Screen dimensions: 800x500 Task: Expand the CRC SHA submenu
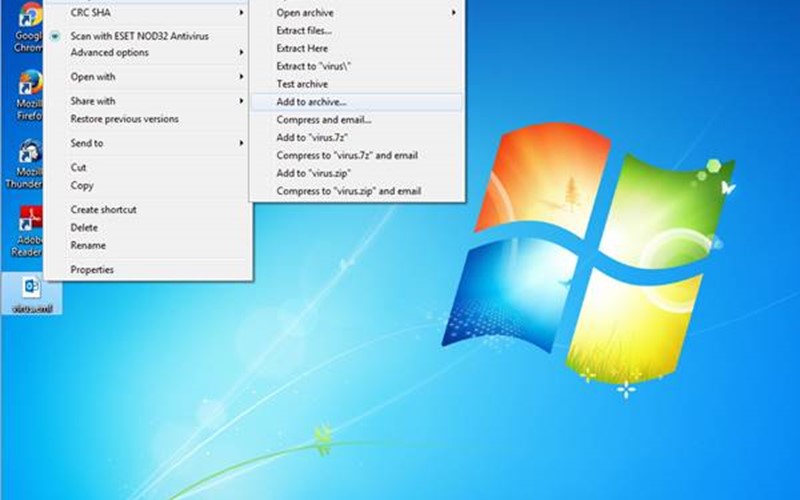148,12
